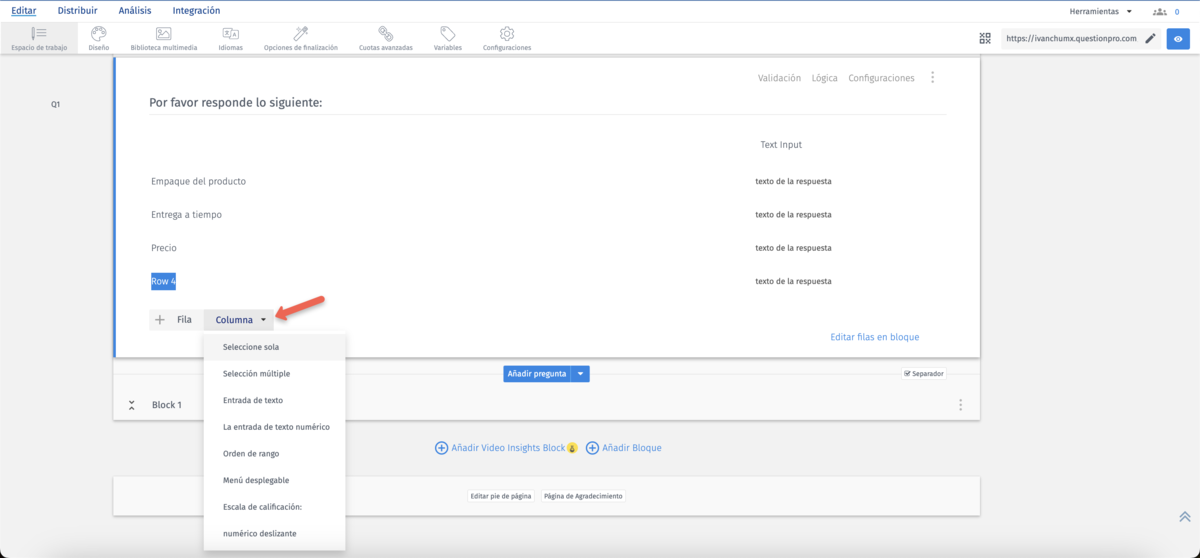Viewport: 1200px width, 558px height.
Task: Select the Empaque del producto row label
Action: [198, 181]
